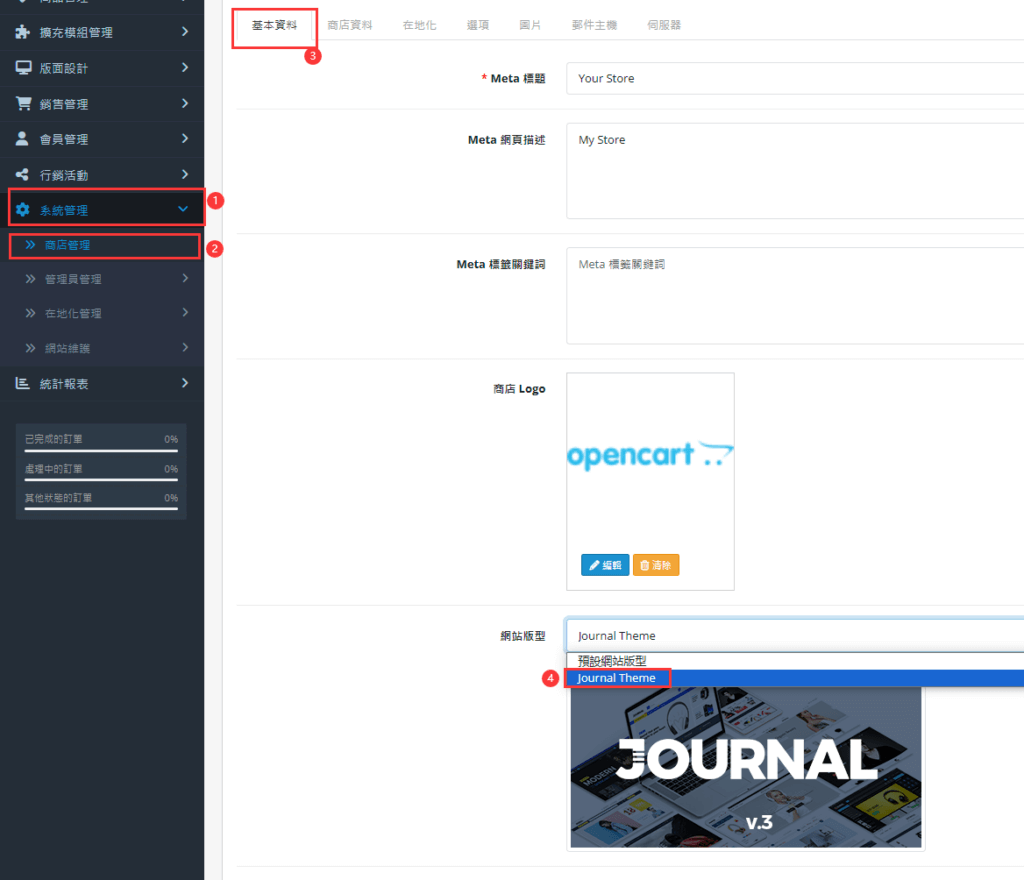Click the 處理中的訂單 progress bar
Image resolution: width=1024 pixels, height=880 pixels.
(x=101, y=480)
